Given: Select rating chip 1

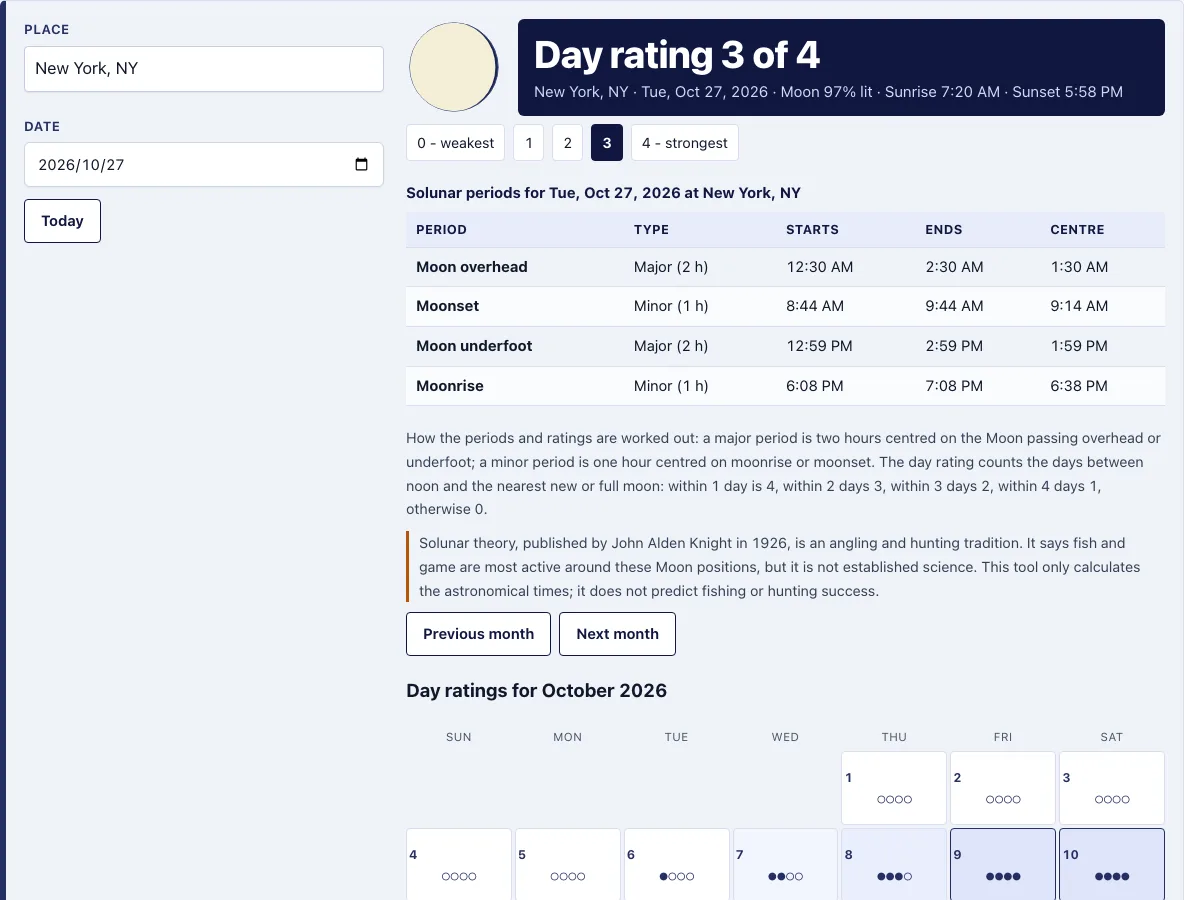Looking at the screenshot, I should (529, 143).
